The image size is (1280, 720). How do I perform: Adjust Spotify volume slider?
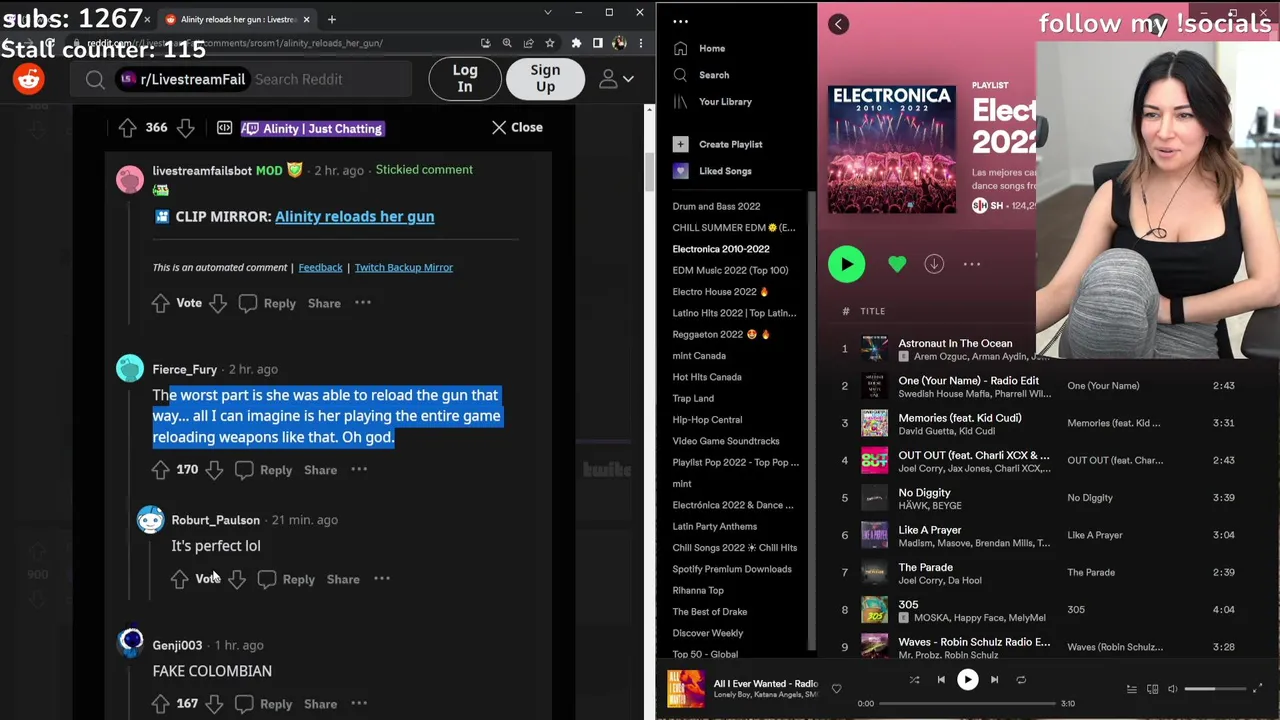tap(1215, 689)
